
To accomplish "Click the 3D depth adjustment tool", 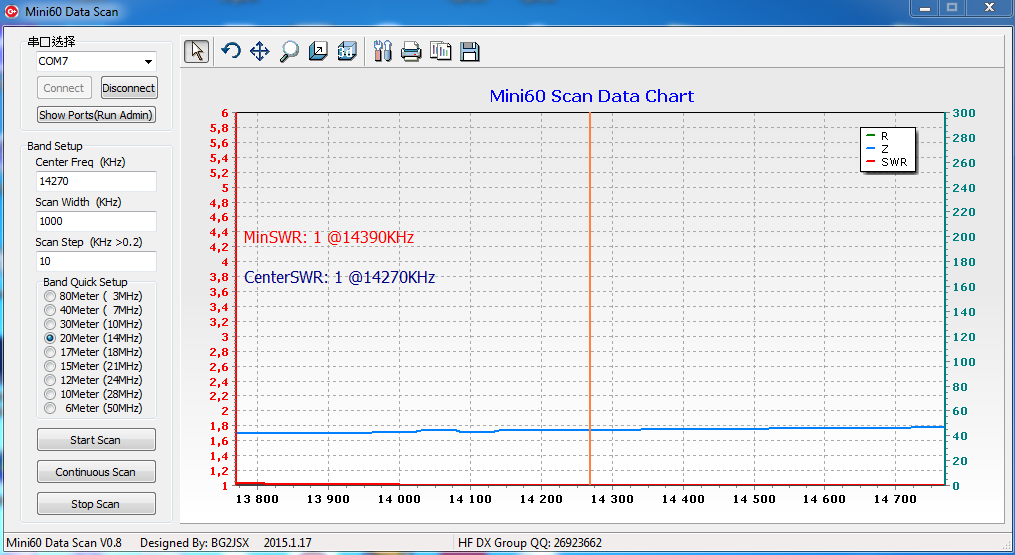I will tap(318, 51).
